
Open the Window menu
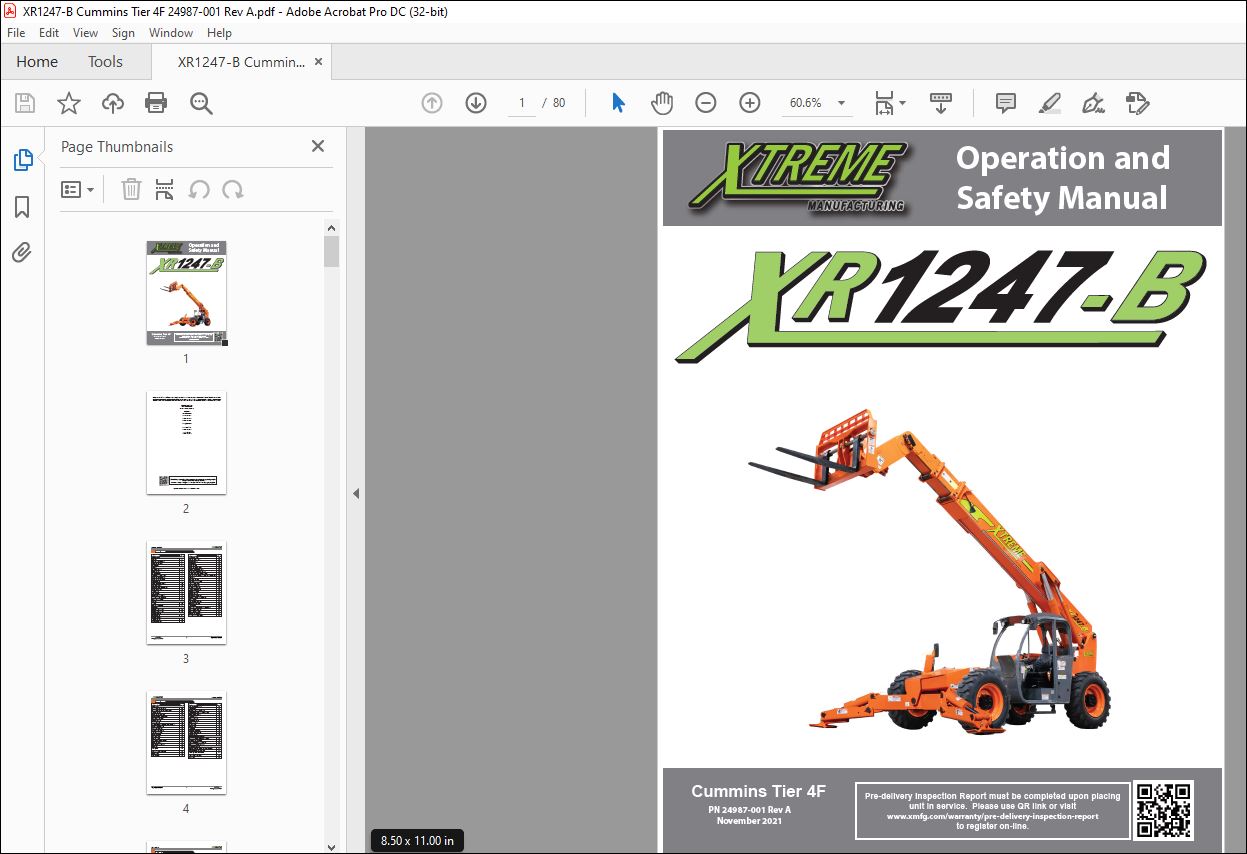(x=171, y=33)
